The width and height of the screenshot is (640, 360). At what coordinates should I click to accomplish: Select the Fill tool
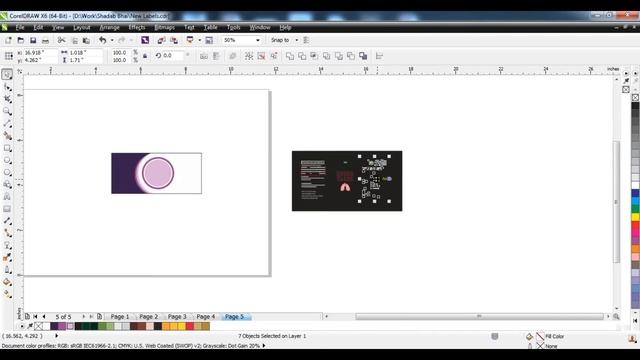7,282
